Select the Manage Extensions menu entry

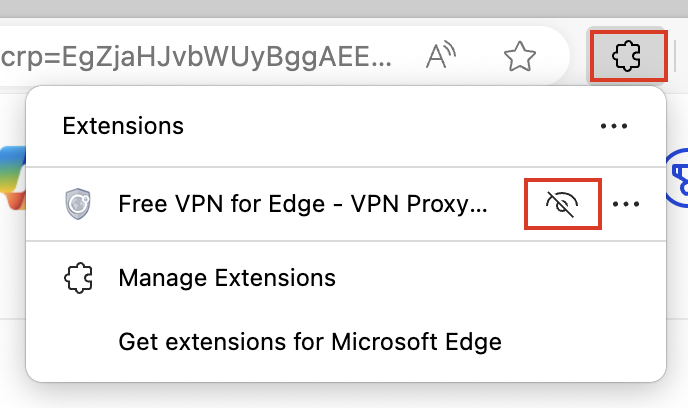click(x=346, y=278)
